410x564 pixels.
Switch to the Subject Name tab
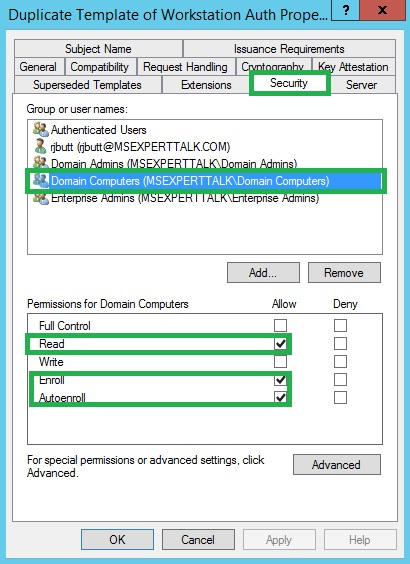coord(98,49)
